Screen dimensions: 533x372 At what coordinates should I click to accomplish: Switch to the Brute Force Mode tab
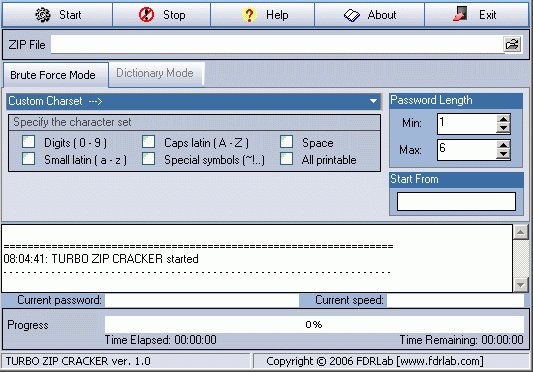[56, 74]
